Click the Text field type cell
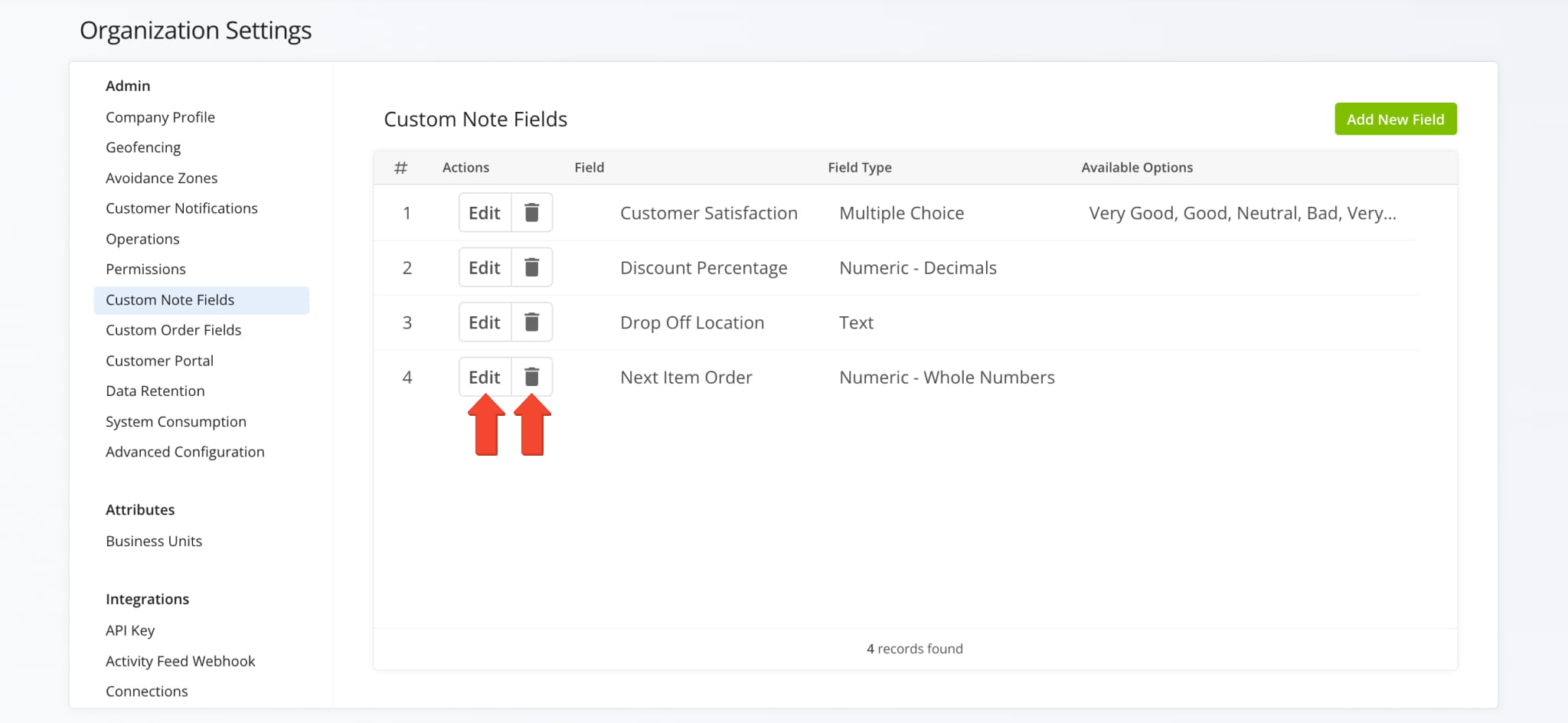 click(856, 322)
